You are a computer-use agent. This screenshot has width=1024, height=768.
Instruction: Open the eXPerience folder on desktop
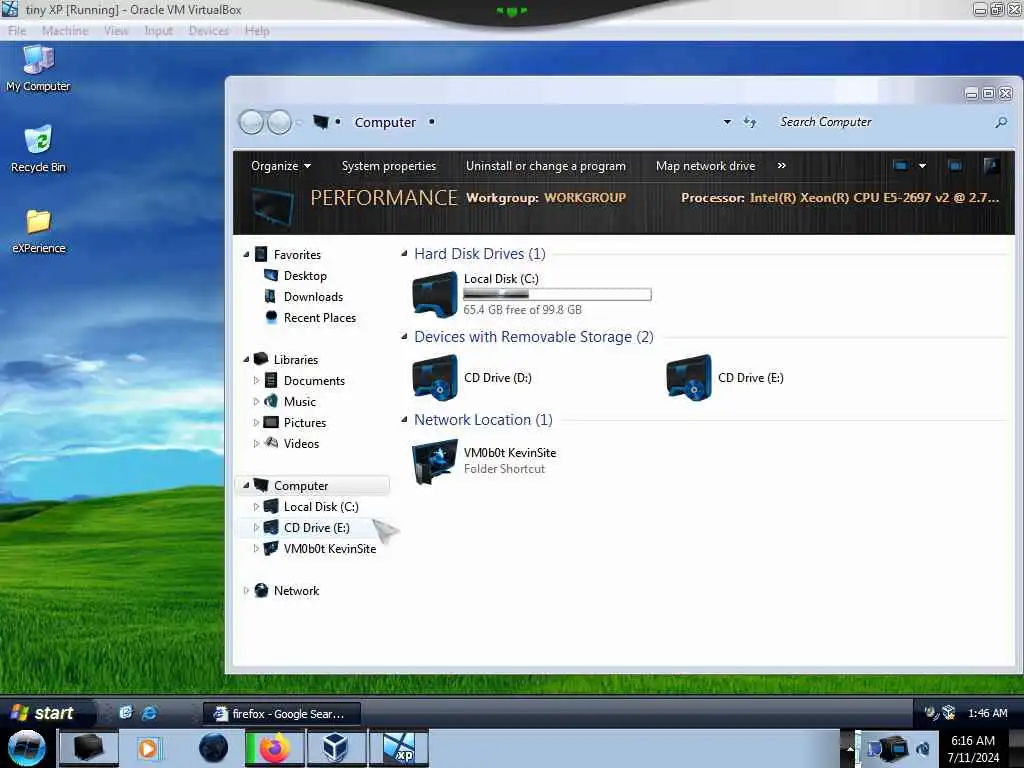click(x=39, y=231)
